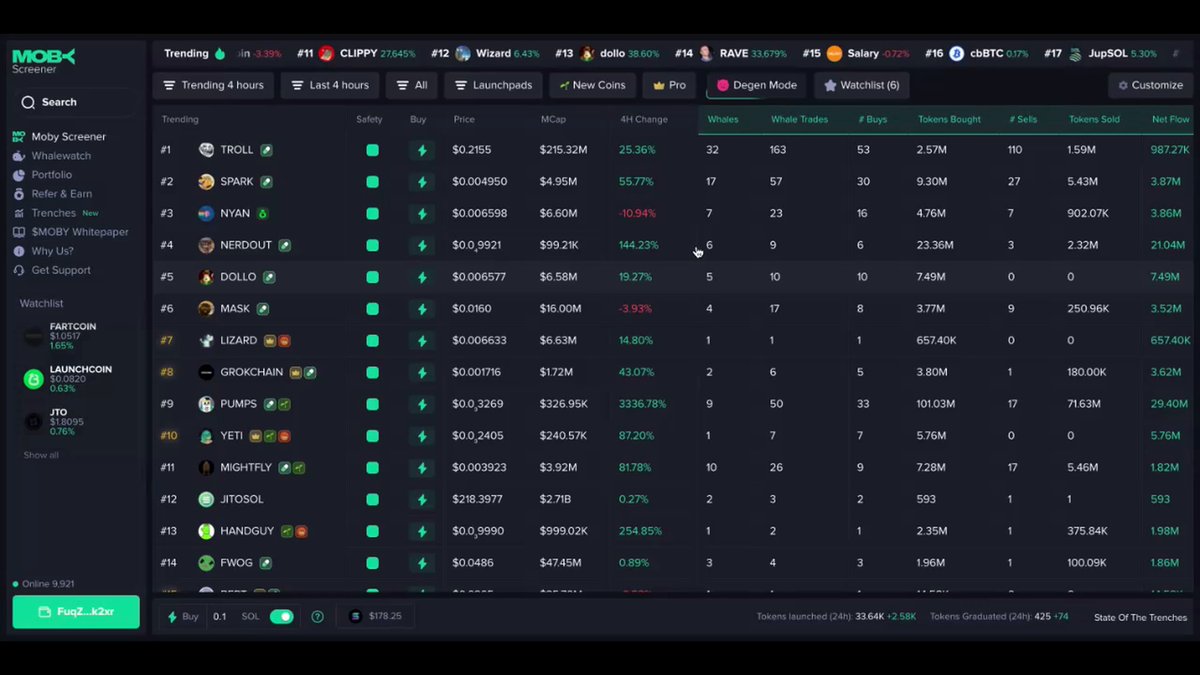
Task: Sort by the Tokens Bought column header
Action: pos(949,119)
